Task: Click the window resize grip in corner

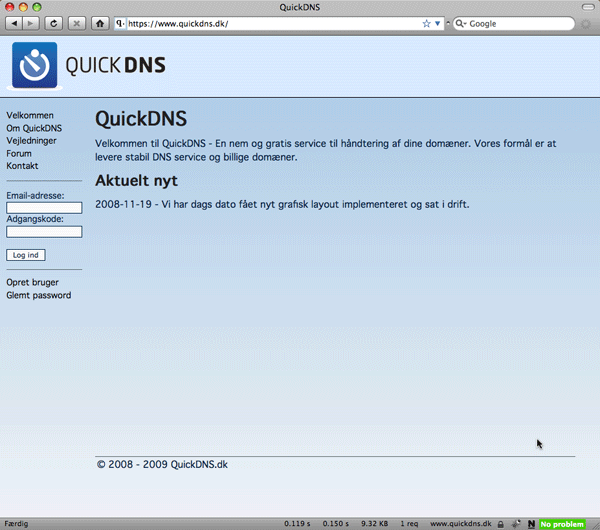Action: point(594,525)
